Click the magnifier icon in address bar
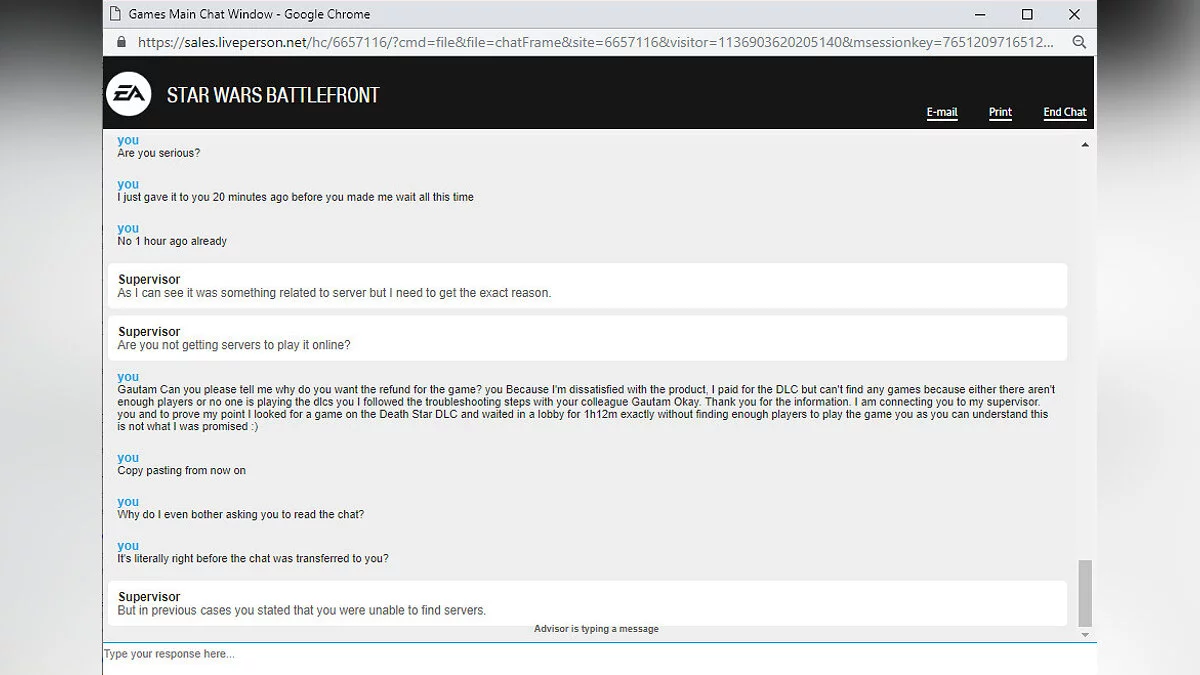This screenshot has width=1200, height=675. [1079, 42]
